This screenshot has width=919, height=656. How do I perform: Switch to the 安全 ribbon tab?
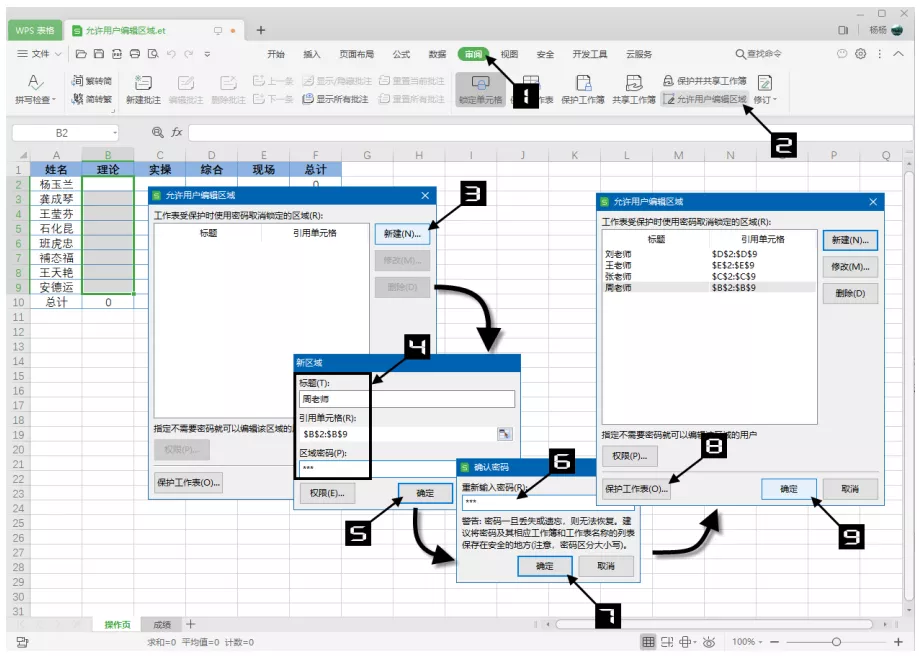pos(545,54)
